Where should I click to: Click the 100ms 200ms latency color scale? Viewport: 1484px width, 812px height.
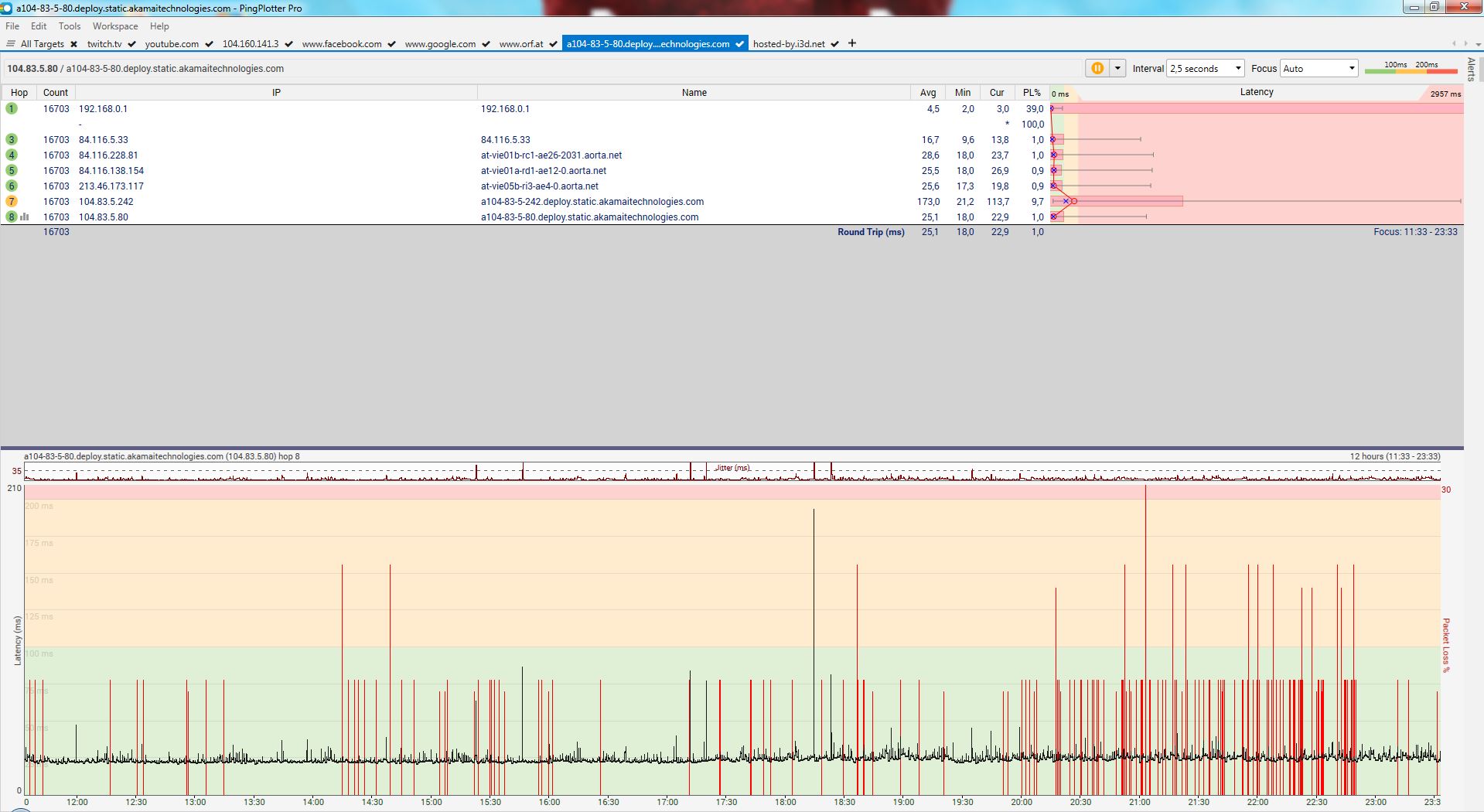(x=1411, y=68)
